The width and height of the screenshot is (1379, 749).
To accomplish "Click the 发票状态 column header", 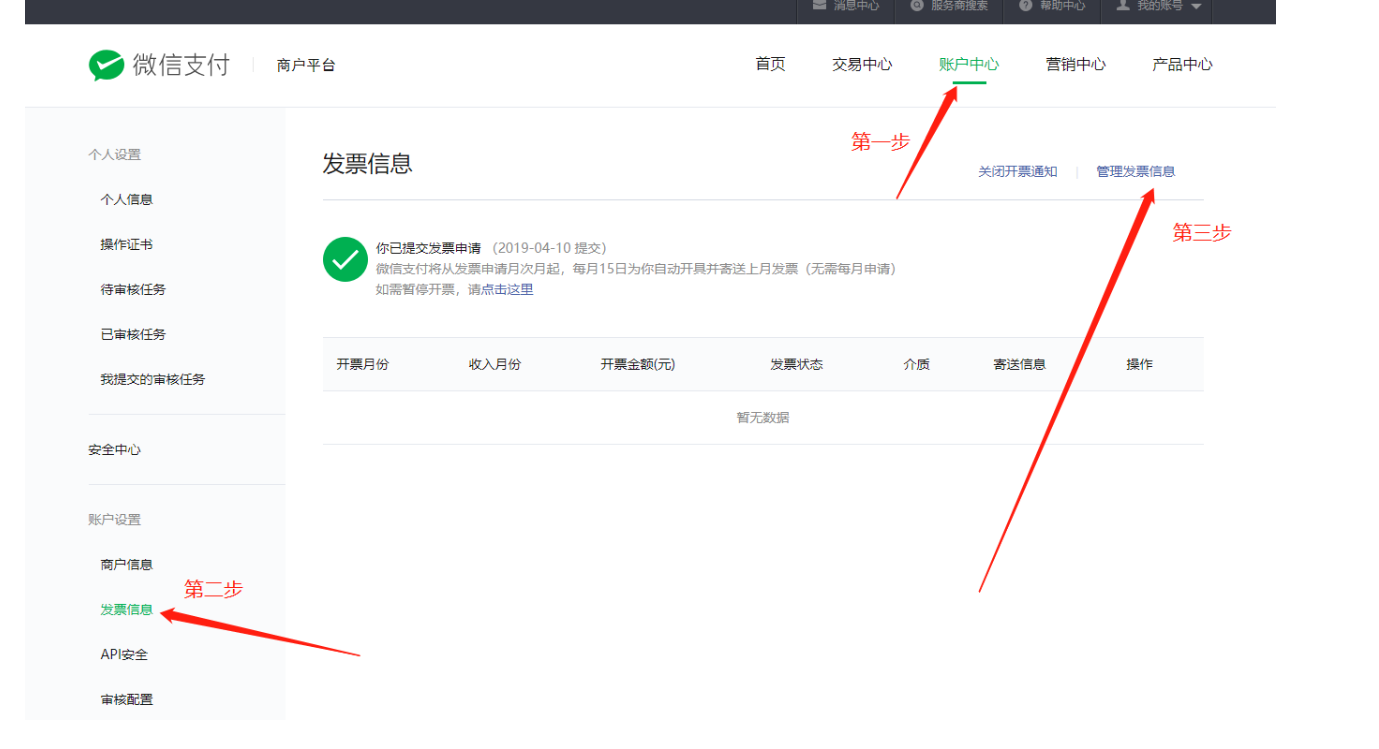I will [797, 364].
